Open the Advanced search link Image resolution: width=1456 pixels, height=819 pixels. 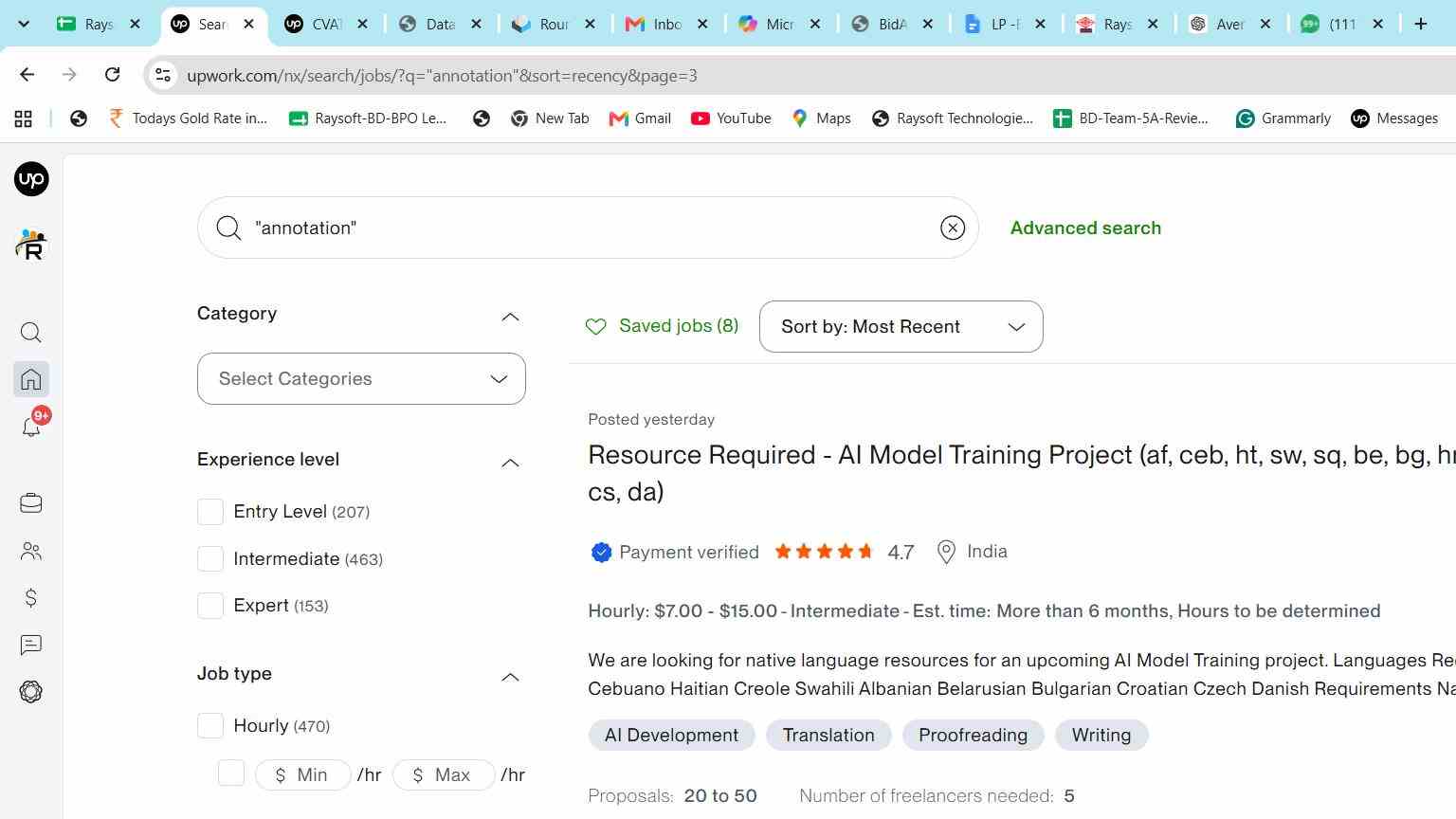pos(1085,227)
